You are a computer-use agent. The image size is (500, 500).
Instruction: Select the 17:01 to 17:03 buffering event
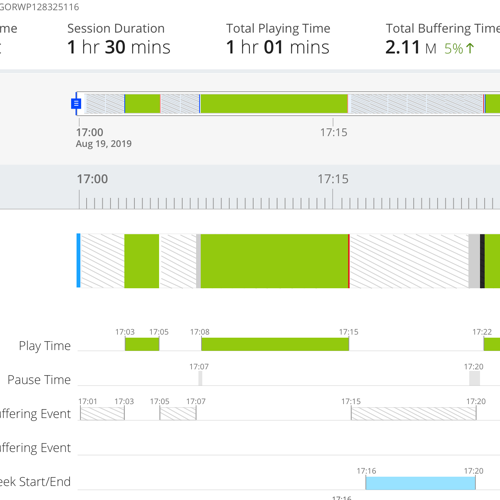102,413
